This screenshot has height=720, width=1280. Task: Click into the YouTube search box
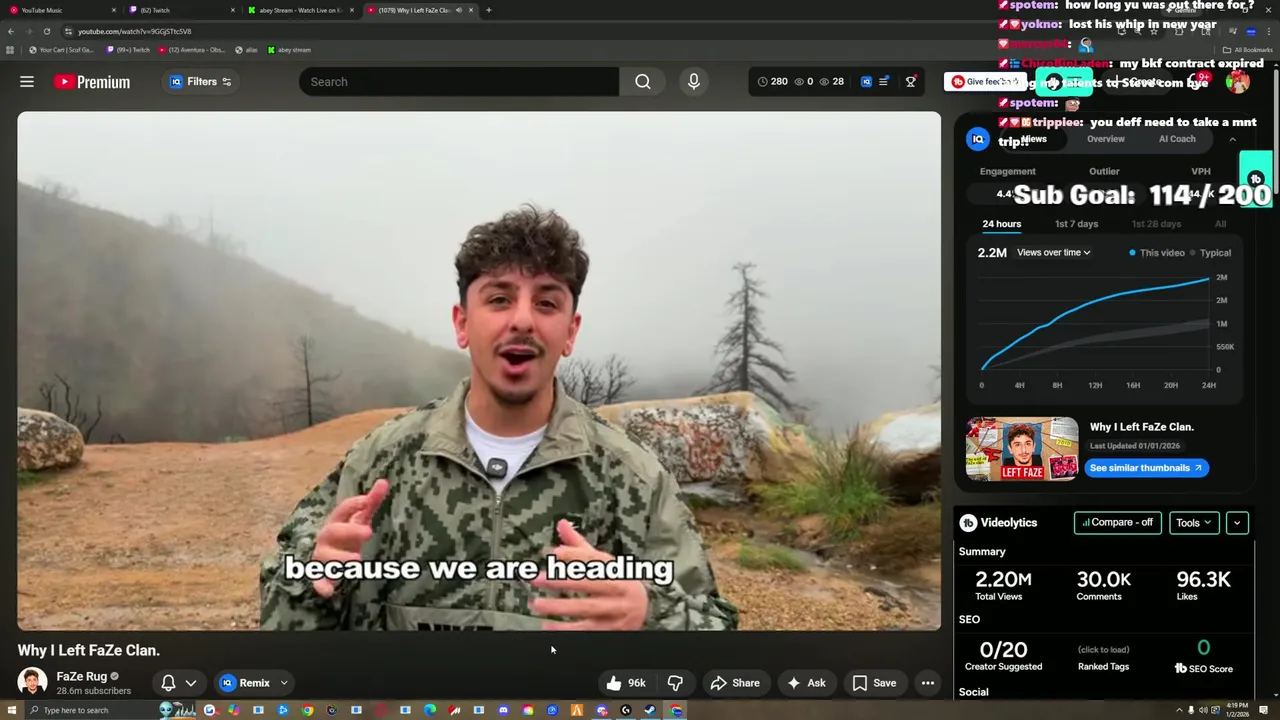click(459, 82)
